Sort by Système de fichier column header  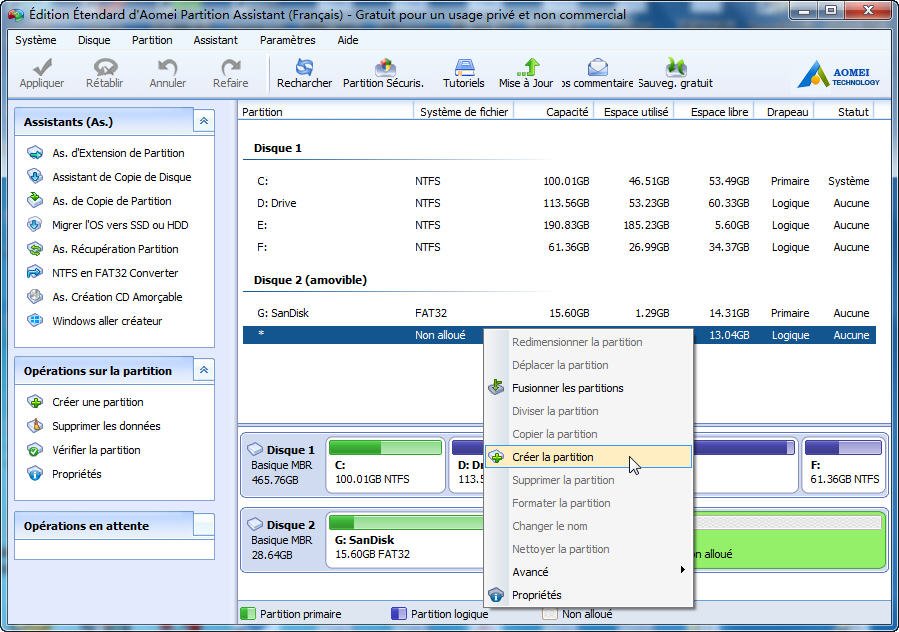[463, 112]
